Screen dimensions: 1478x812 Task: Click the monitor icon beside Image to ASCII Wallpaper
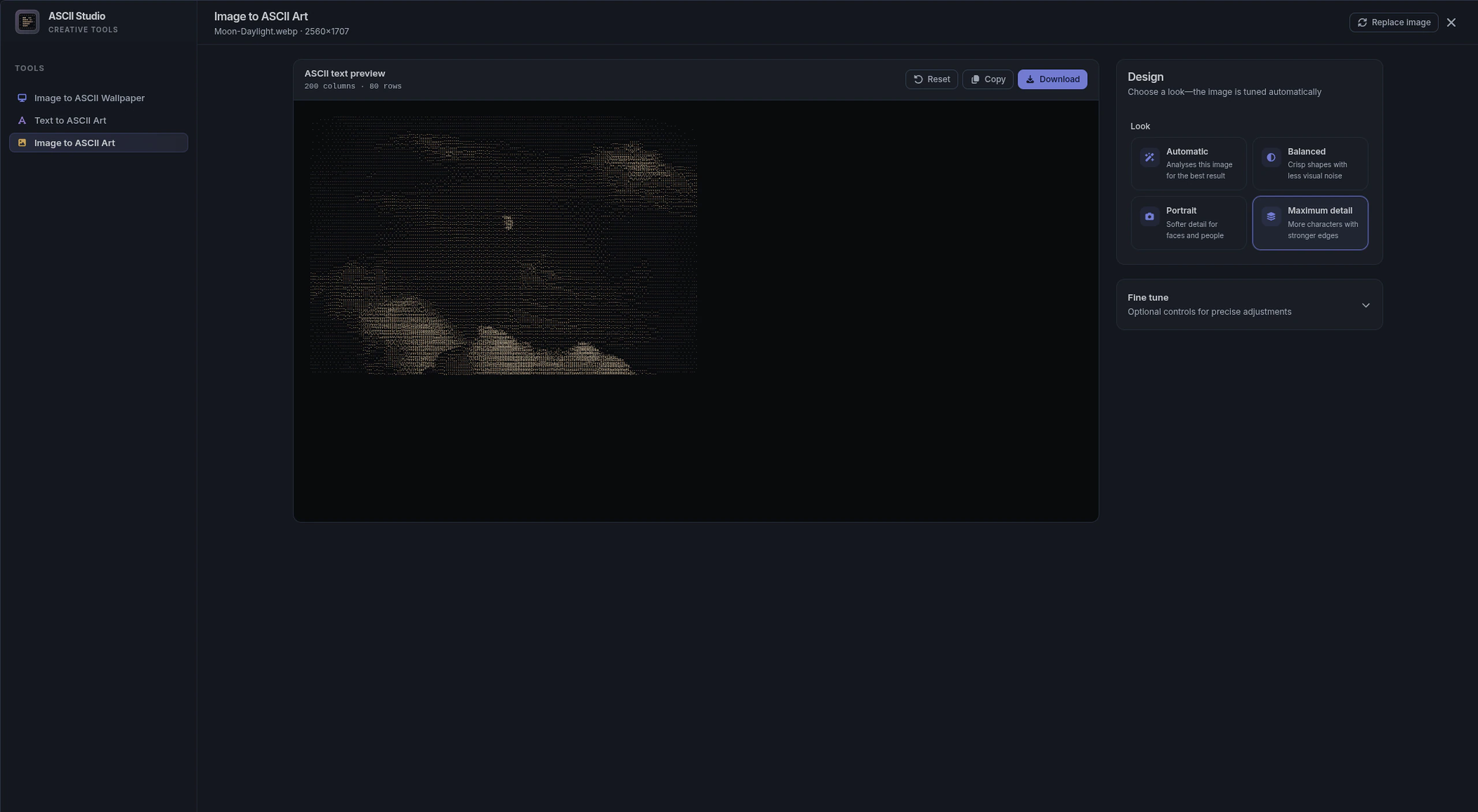tap(22, 98)
